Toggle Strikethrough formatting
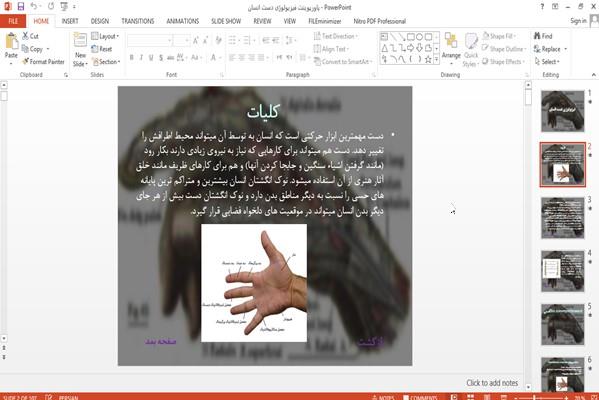 [x=170, y=57]
